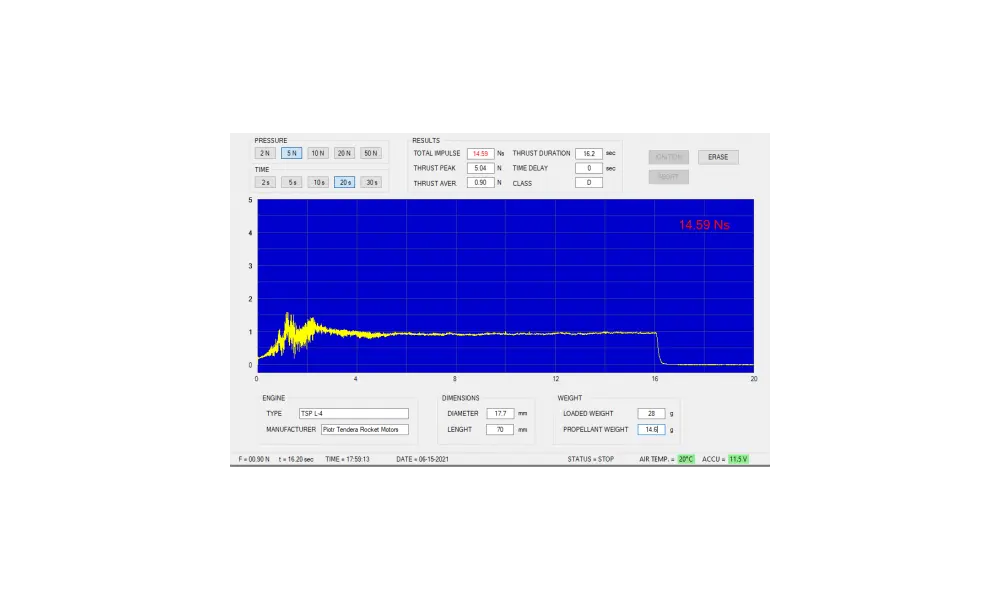
Task: Select the 5 N pressure range
Action: coord(291,153)
